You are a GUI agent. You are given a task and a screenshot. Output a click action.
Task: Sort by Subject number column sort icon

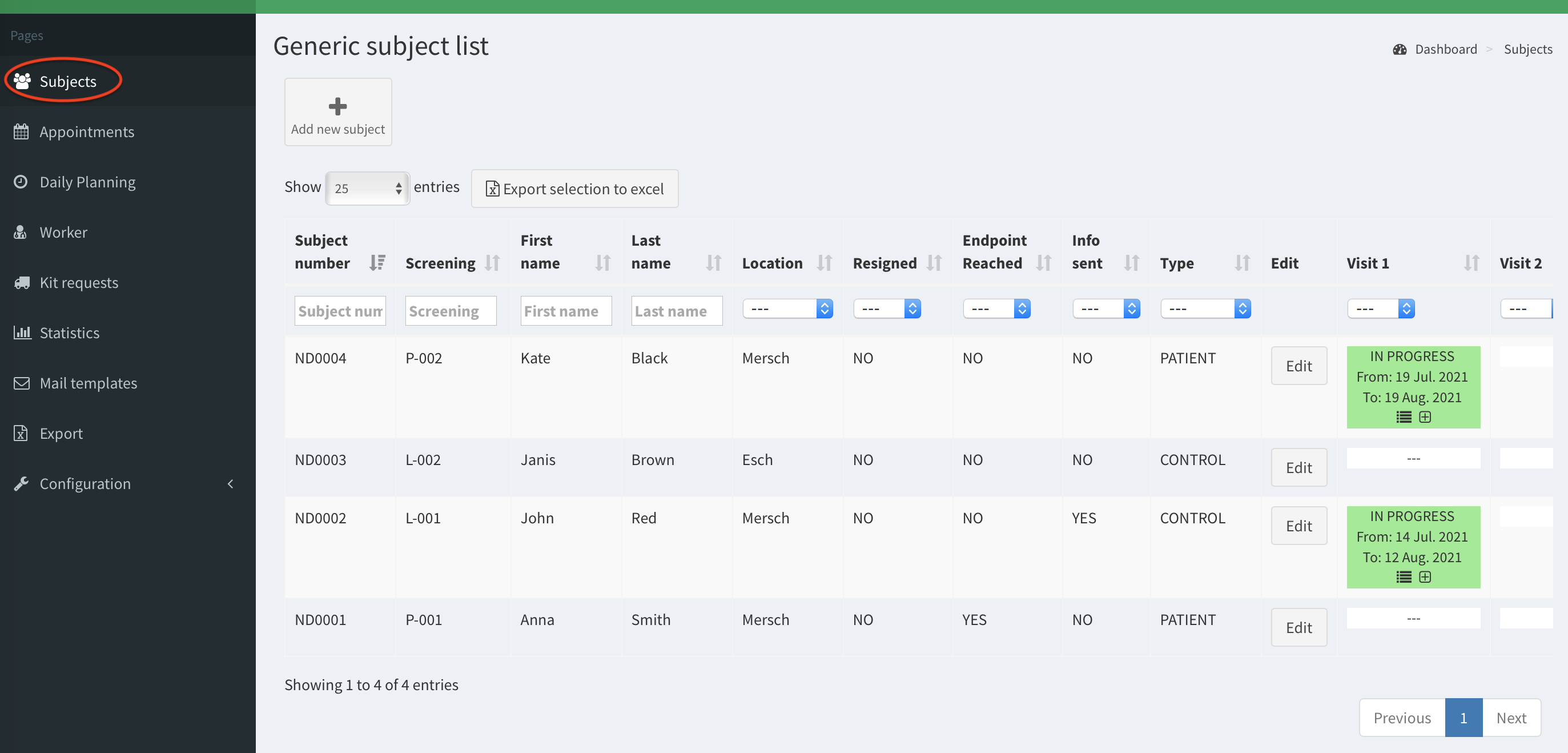[x=377, y=263]
